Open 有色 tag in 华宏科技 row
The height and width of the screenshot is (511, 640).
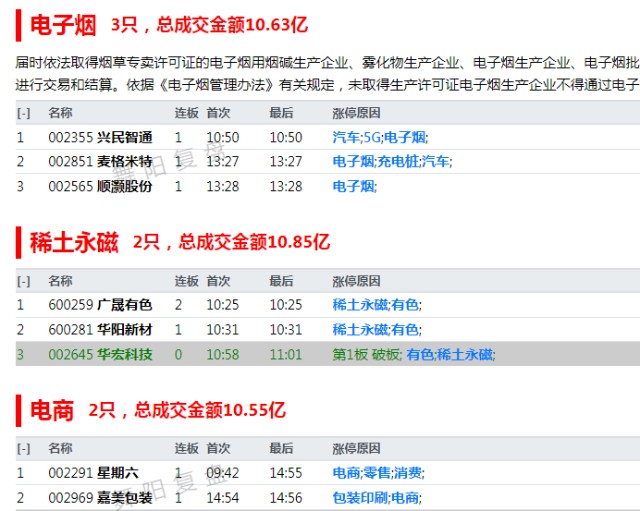(420, 354)
